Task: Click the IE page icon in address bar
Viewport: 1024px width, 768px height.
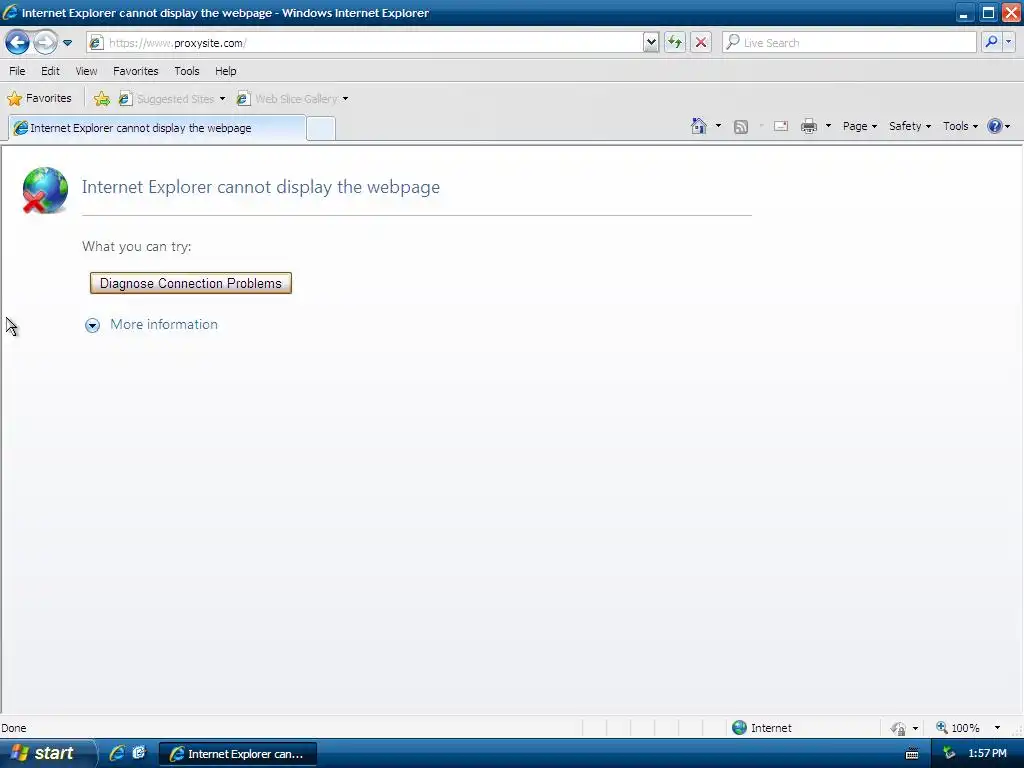Action: point(96,43)
